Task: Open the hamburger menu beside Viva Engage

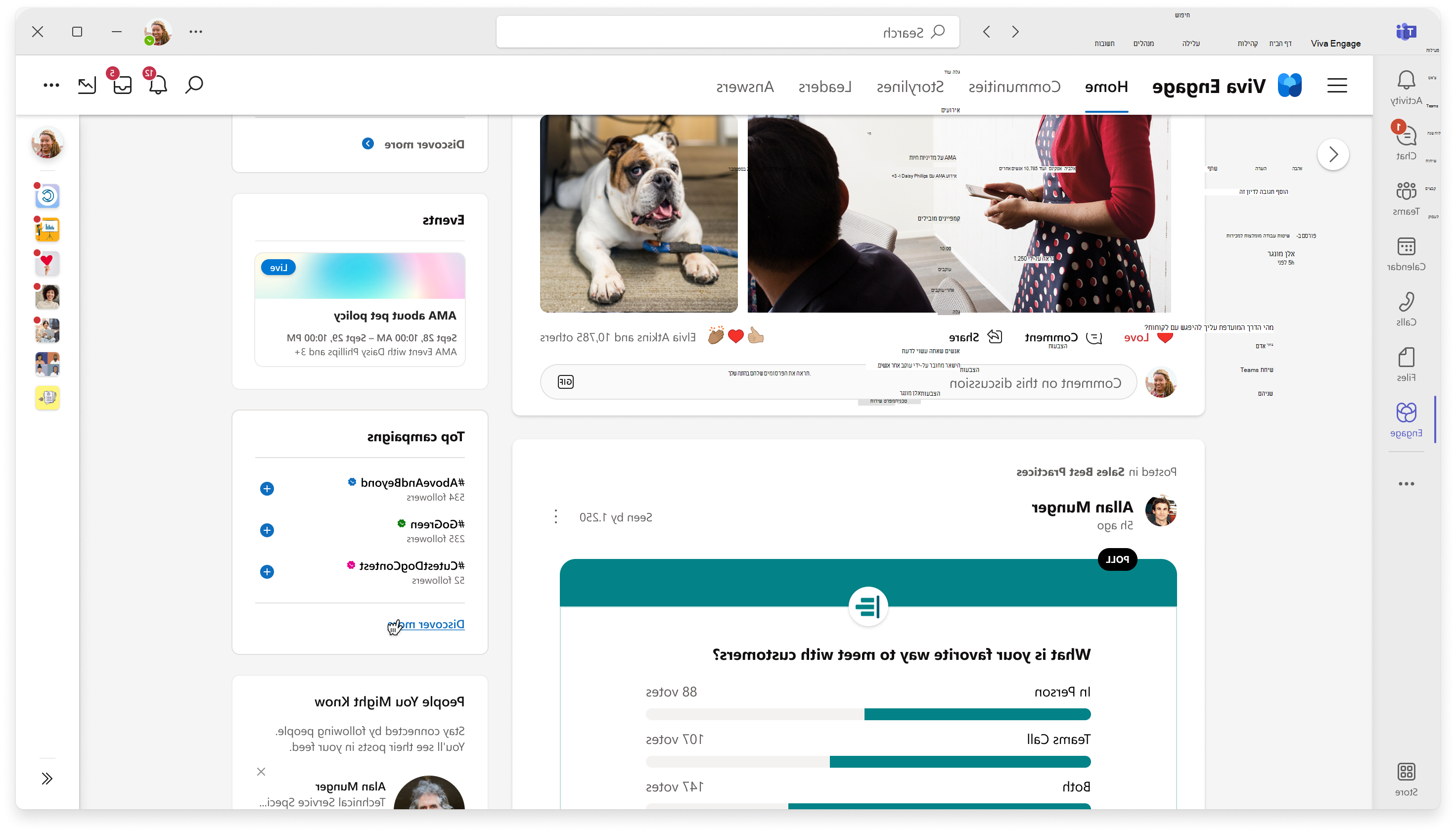Action: (1336, 85)
